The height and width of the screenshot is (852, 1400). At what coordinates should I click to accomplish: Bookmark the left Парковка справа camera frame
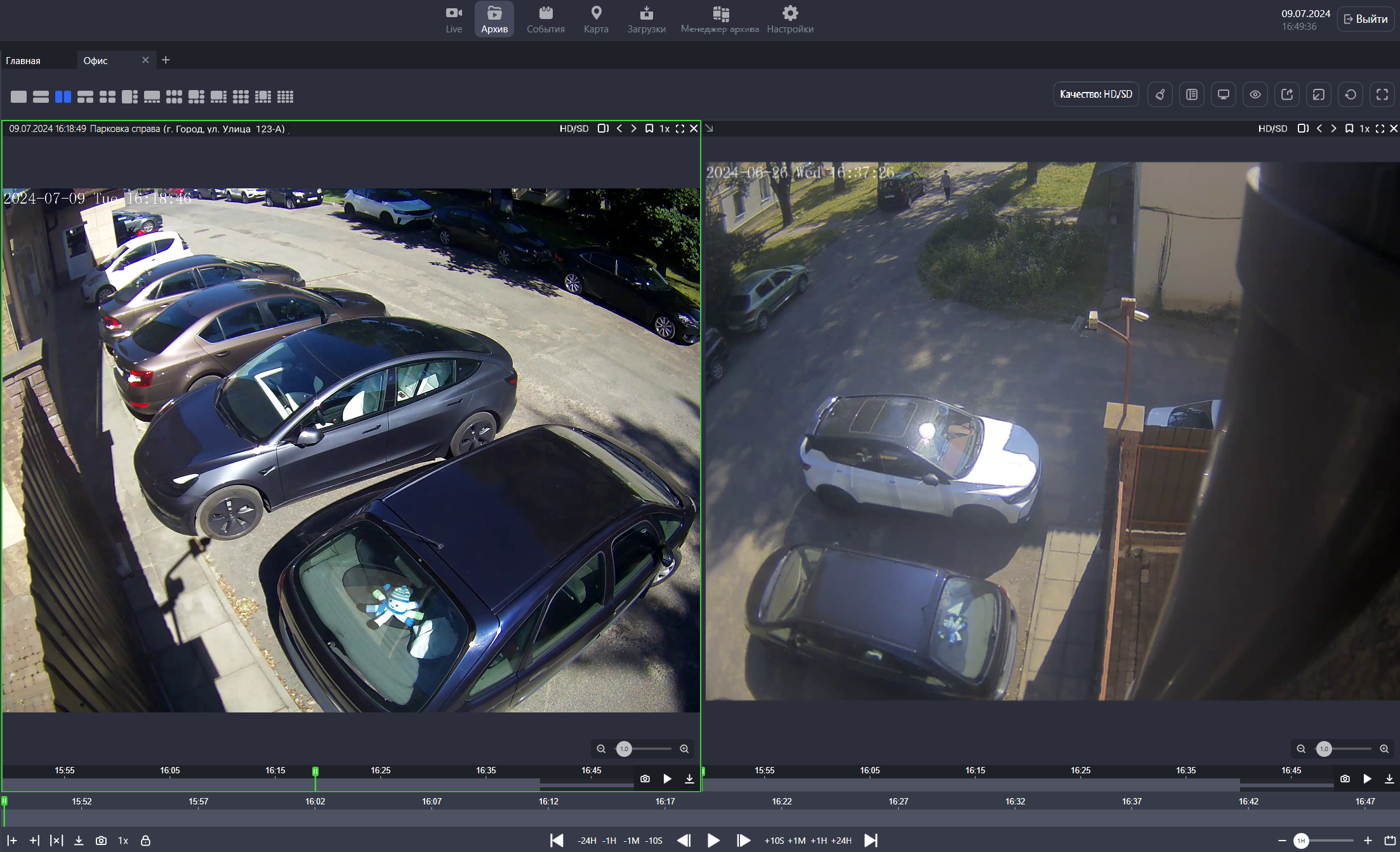click(x=649, y=129)
